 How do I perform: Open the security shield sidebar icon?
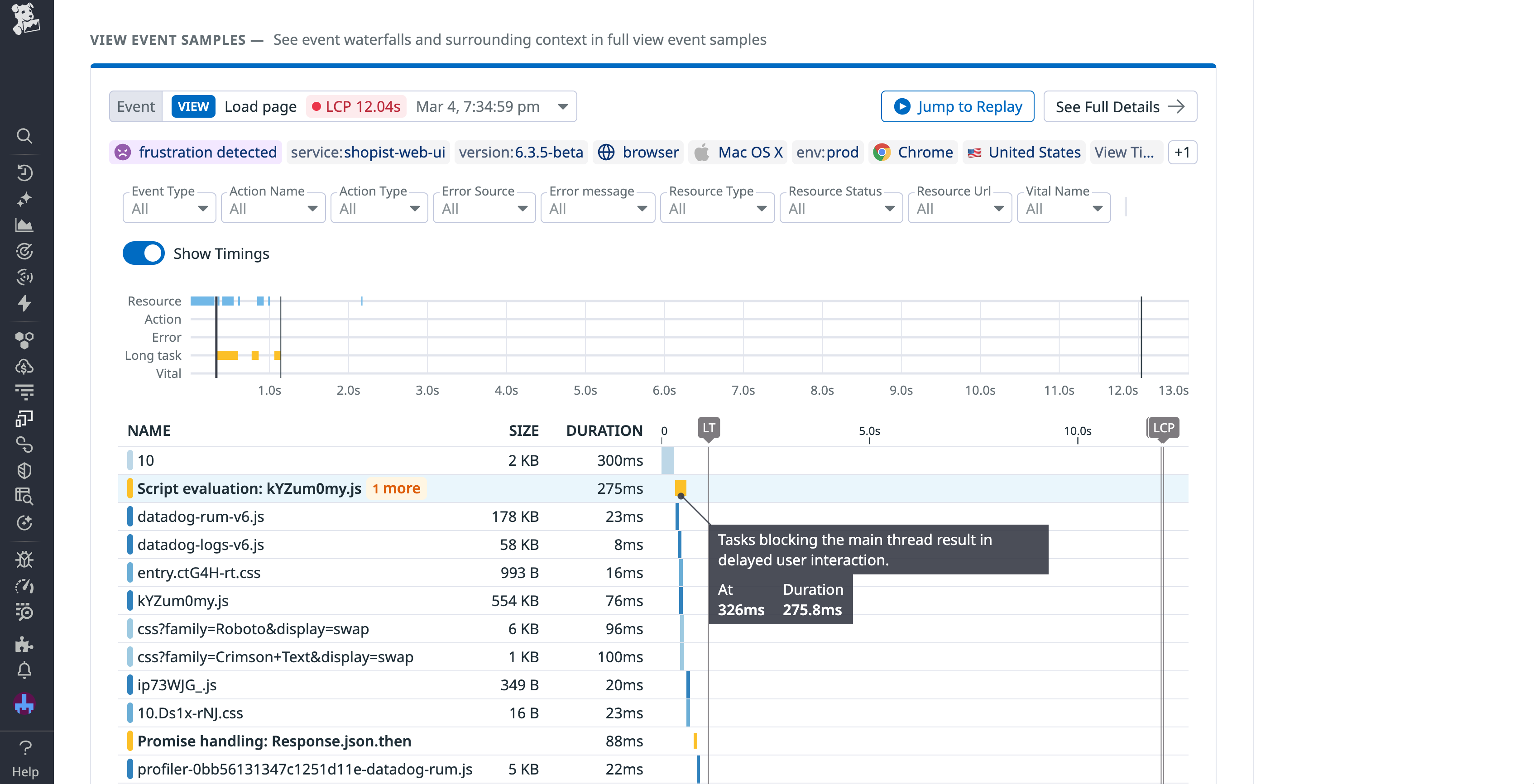click(24, 470)
